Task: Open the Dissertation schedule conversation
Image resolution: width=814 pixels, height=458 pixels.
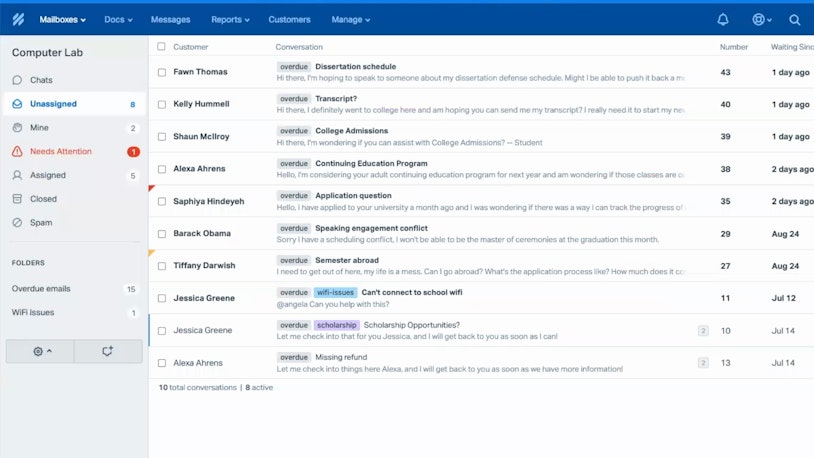Action: coord(356,67)
